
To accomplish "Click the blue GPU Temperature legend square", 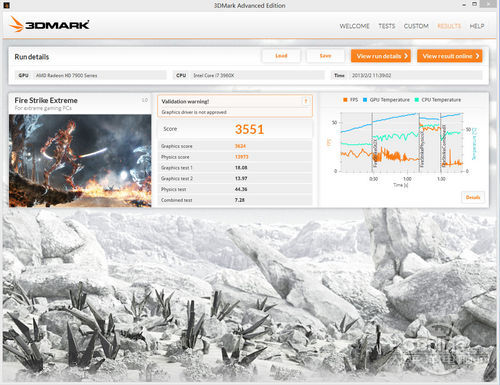I will 365,100.
